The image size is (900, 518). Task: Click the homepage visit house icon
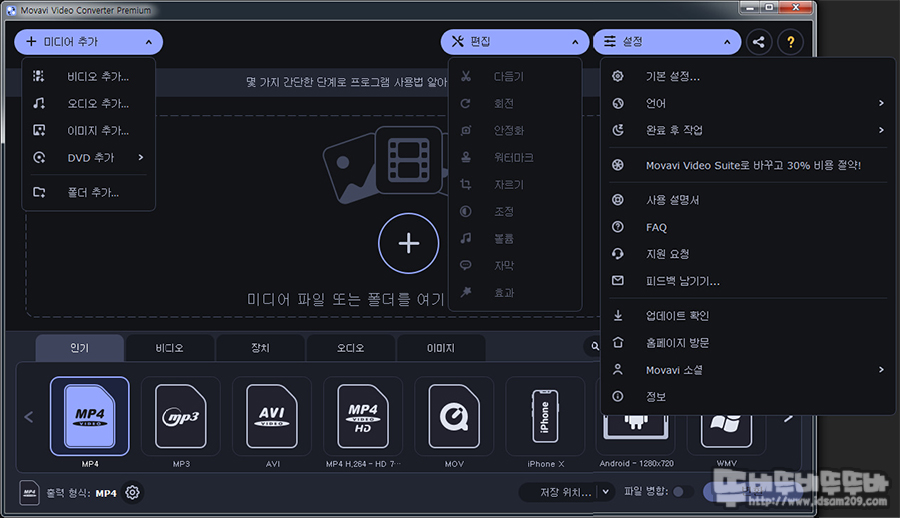[x=618, y=342]
